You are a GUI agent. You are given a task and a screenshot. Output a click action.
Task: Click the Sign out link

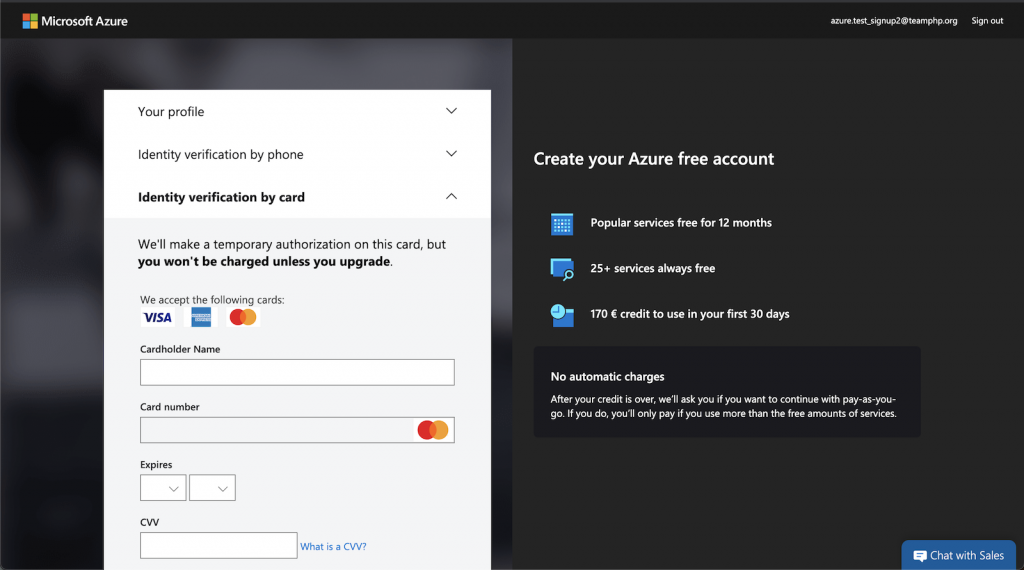(x=987, y=21)
